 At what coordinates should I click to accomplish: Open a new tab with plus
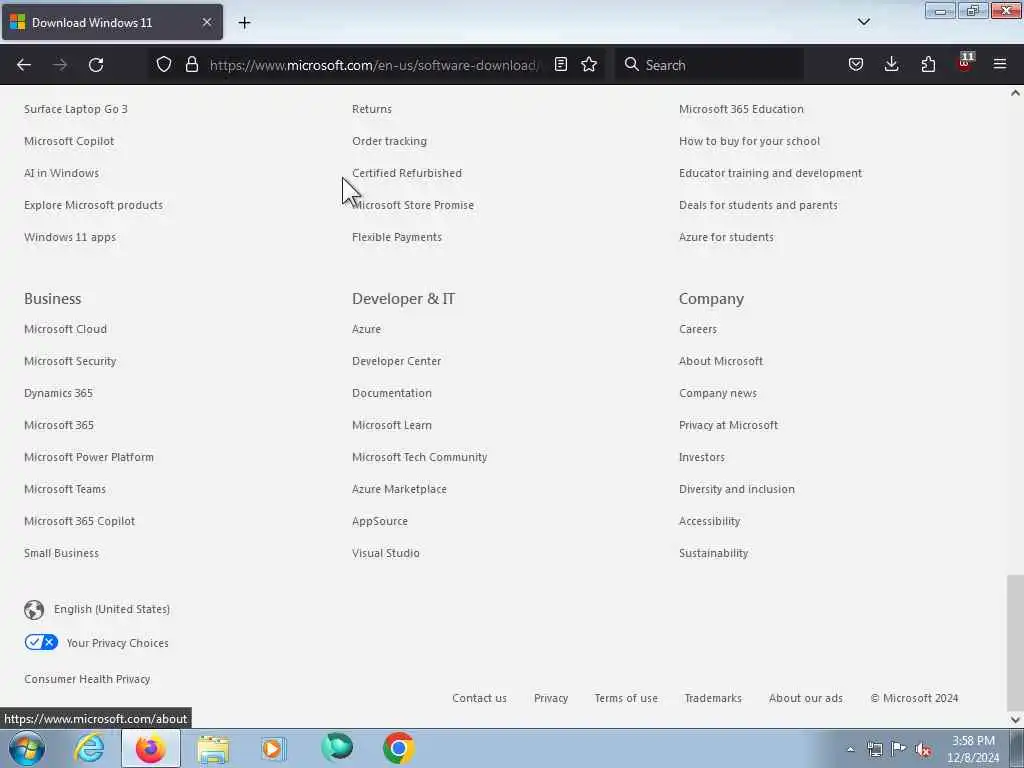tap(244, 23)
